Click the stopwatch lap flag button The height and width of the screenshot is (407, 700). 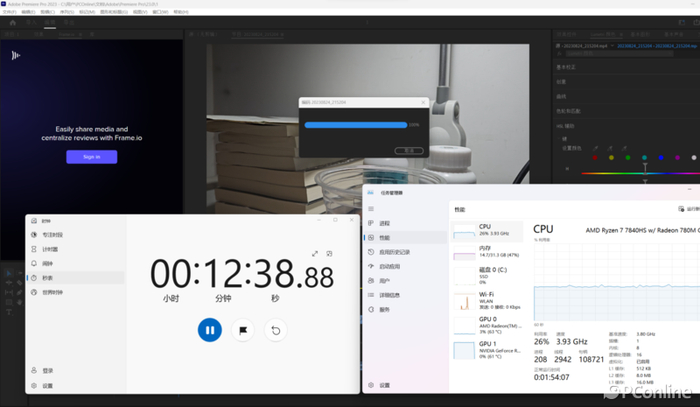[x=243, y=330]
